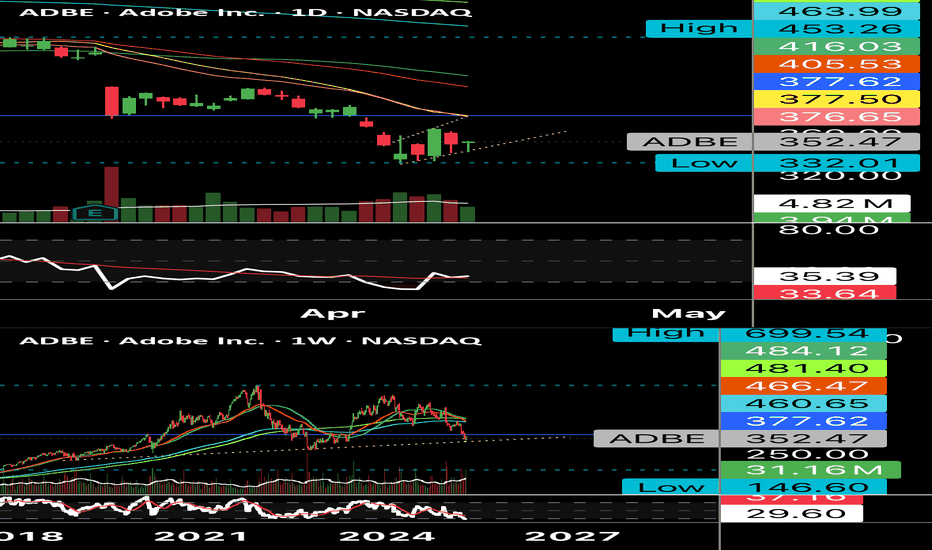Click the 31.16 M weekly volume label
Screen dimensions: 932x550
pyautogui.click(x=810, y=470)
